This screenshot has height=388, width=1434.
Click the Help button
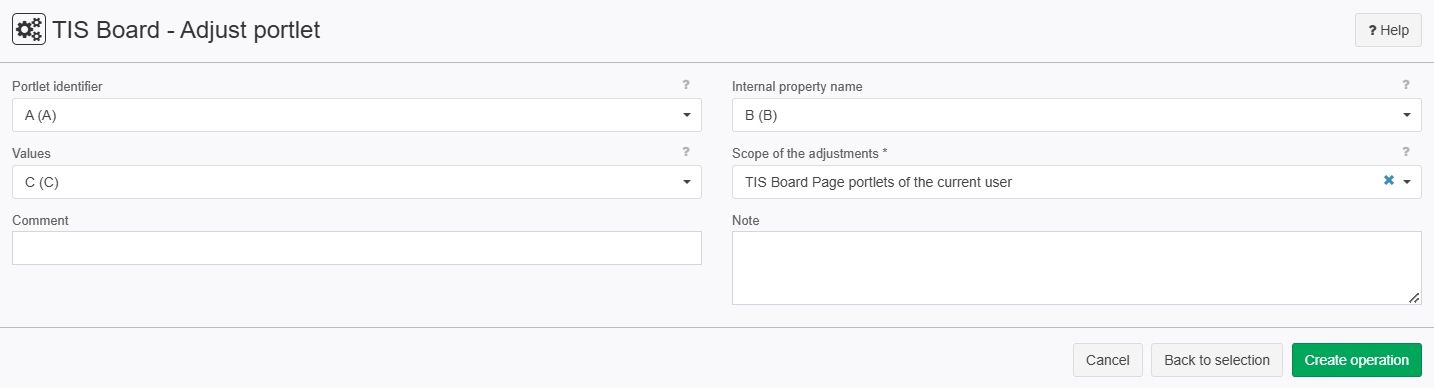1388,31
